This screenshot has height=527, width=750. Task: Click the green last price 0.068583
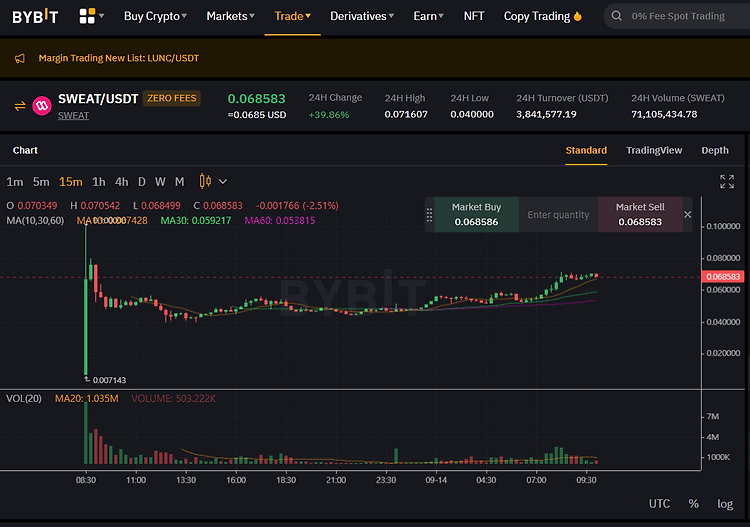(256, 99)
